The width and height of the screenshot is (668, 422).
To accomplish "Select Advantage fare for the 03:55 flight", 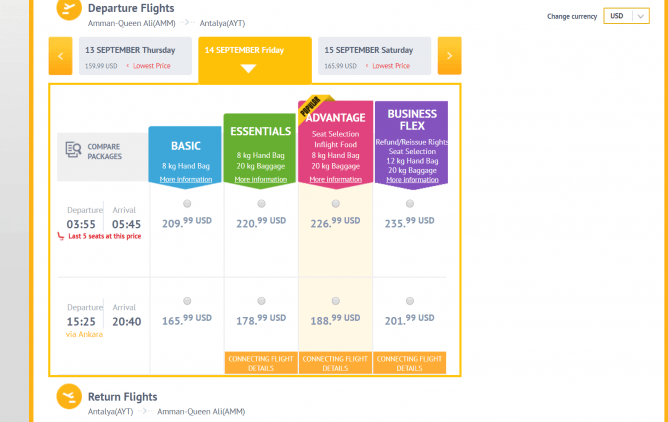I will [x=335, y=203].
